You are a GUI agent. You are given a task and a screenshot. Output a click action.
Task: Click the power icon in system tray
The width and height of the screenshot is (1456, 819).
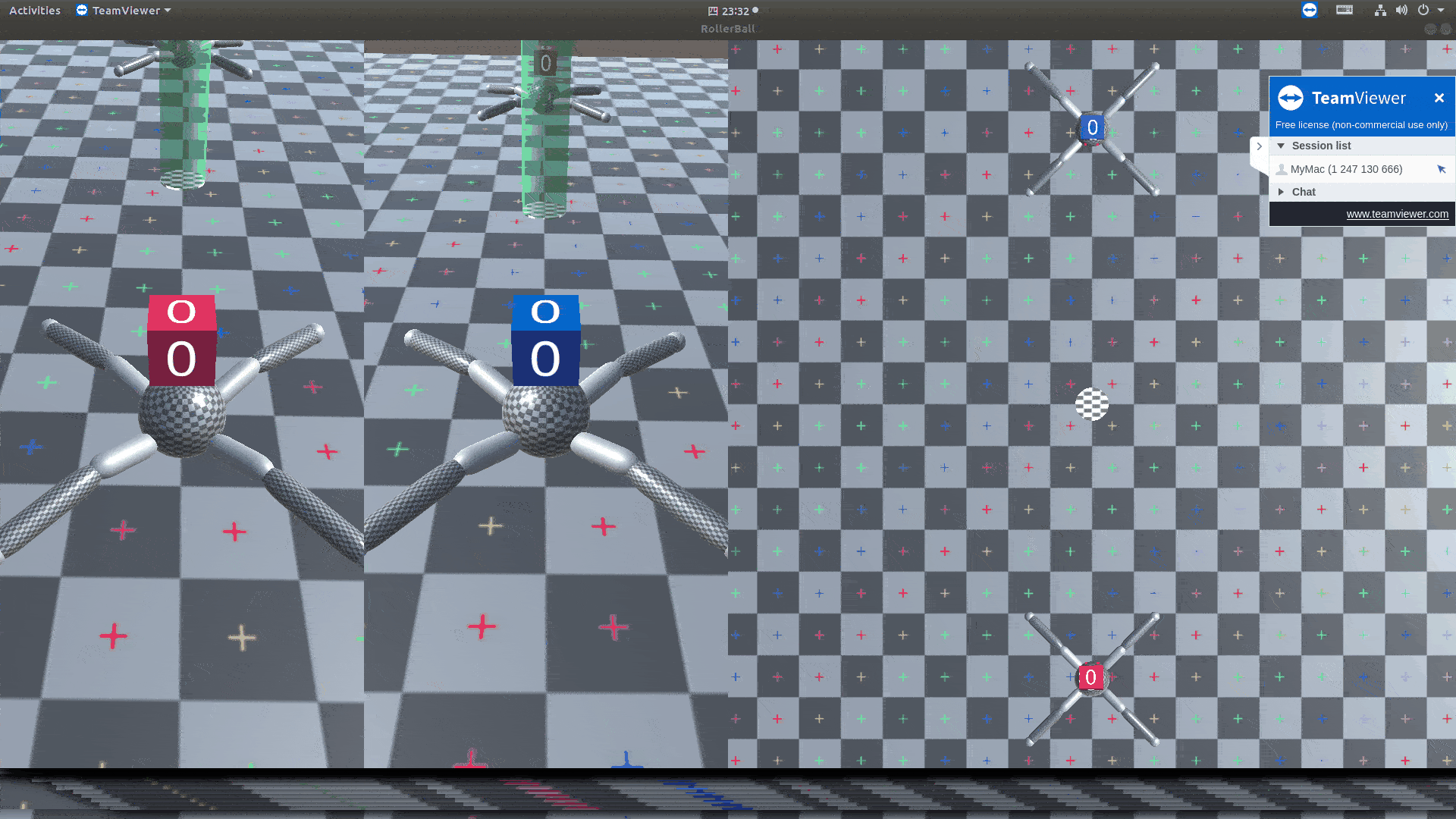click(x=1423, y=11)
